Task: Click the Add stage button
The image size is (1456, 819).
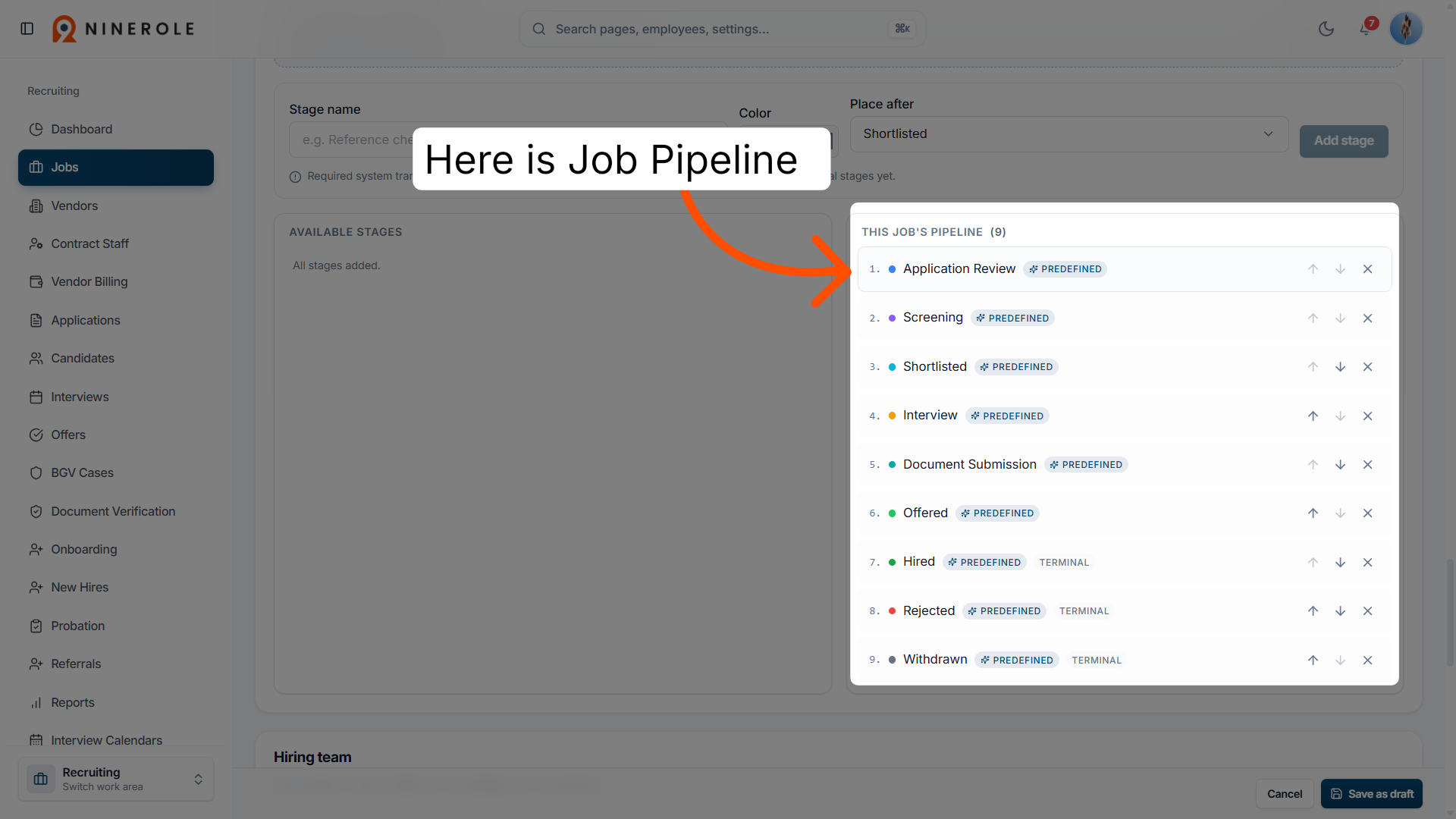Action: point(1344,141)
